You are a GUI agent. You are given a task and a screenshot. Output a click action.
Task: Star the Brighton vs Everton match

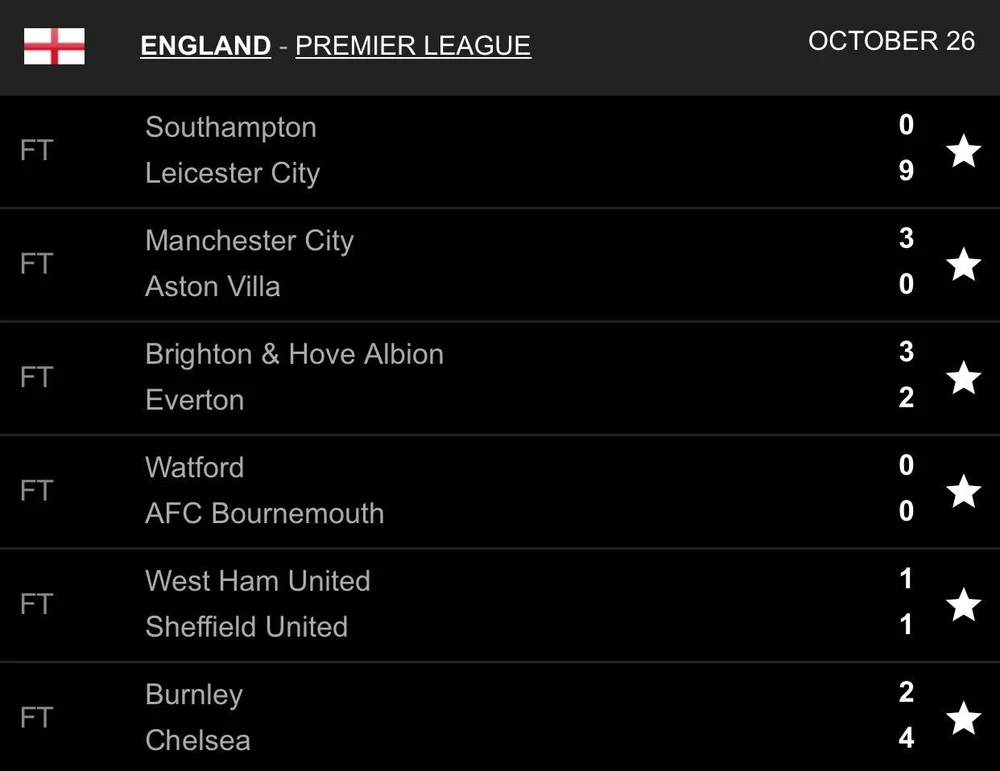click(963, 378)
